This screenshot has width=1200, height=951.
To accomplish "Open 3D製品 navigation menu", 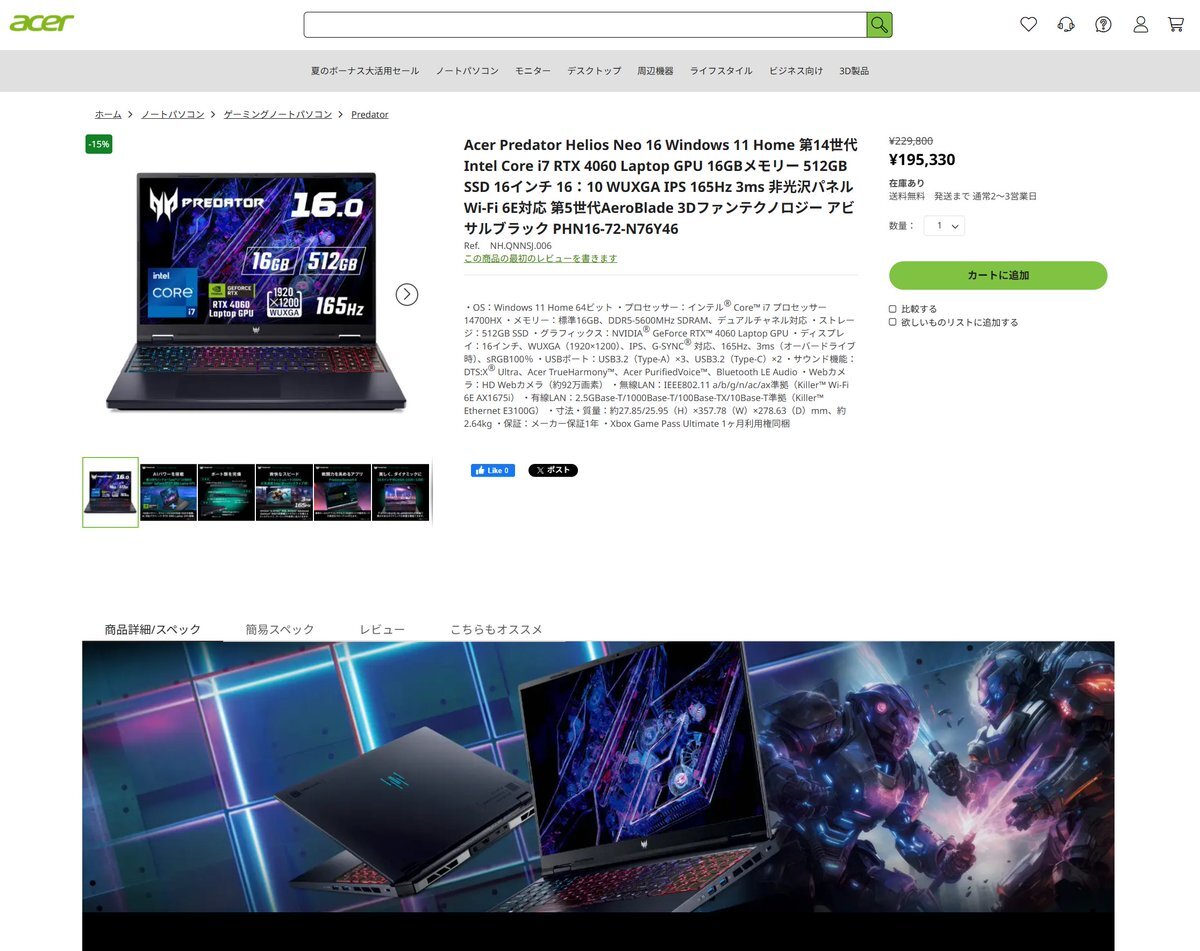I will [854, 71].
